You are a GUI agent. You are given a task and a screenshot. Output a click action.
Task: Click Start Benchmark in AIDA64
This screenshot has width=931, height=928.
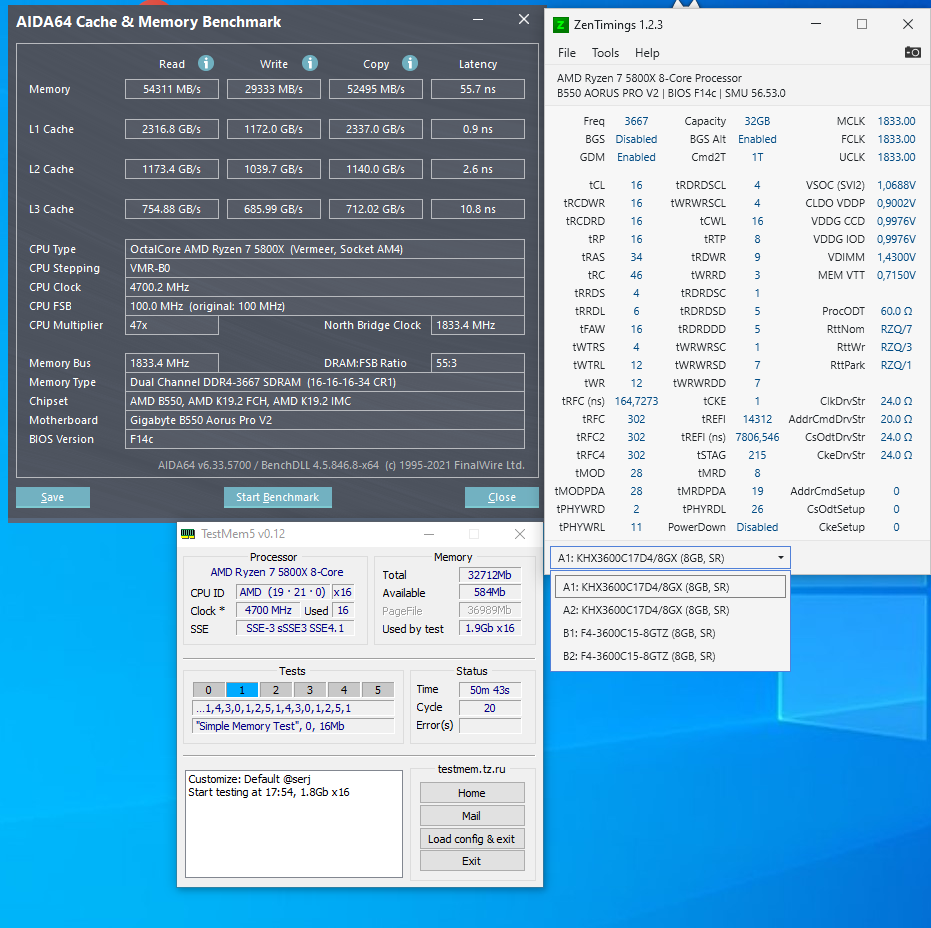277,497
